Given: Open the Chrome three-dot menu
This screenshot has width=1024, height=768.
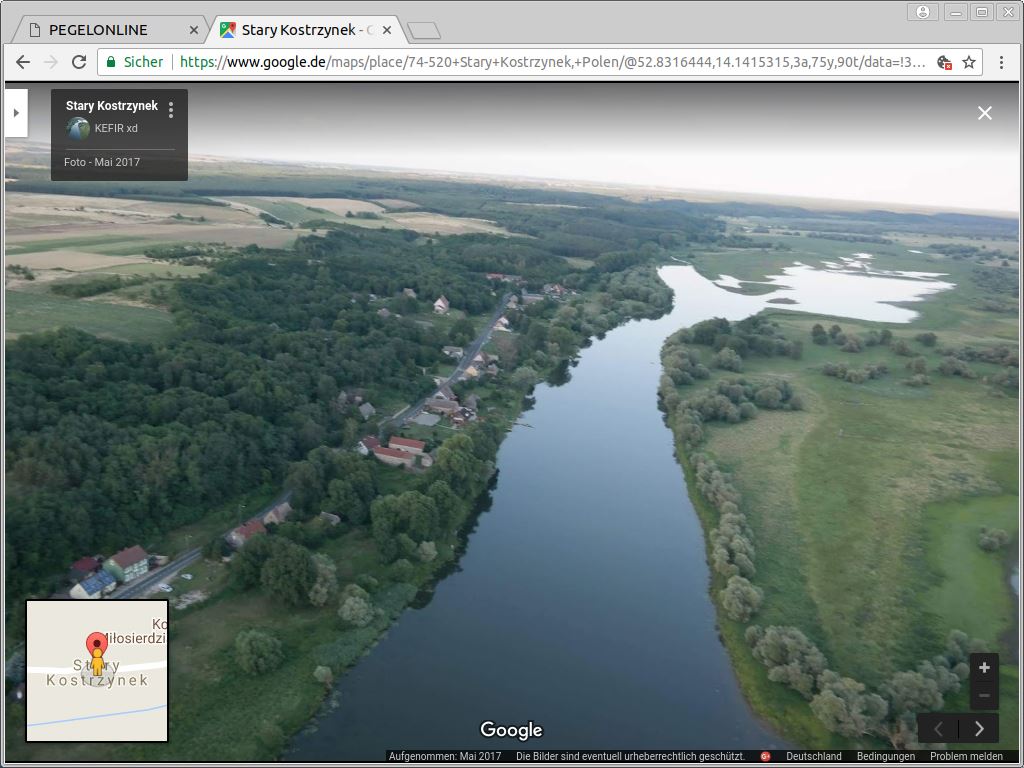Looking at the screenshot, I should (1001, 62).
